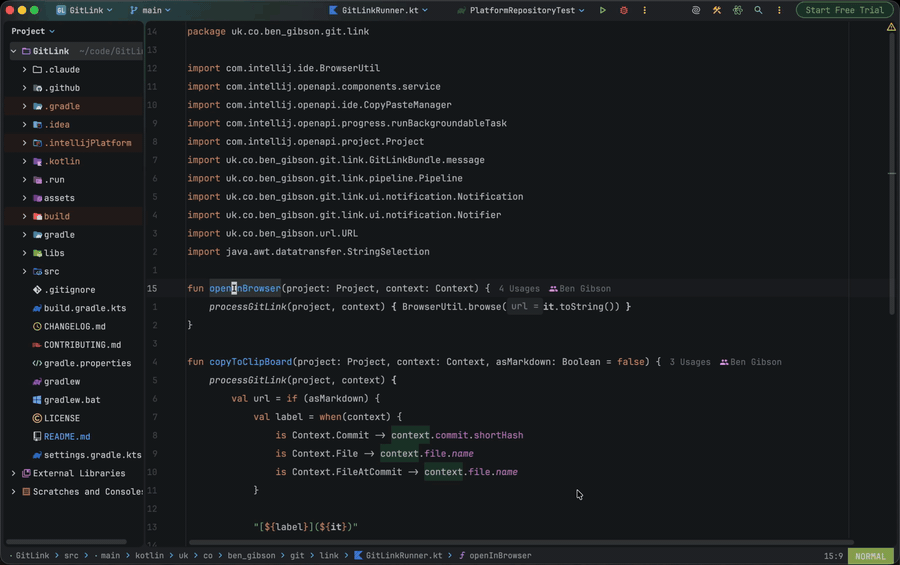Viewport: 900px width, 565px height.
Task: Click GitLink in the breadcrumb bar
Action: [x=32, y=556]
